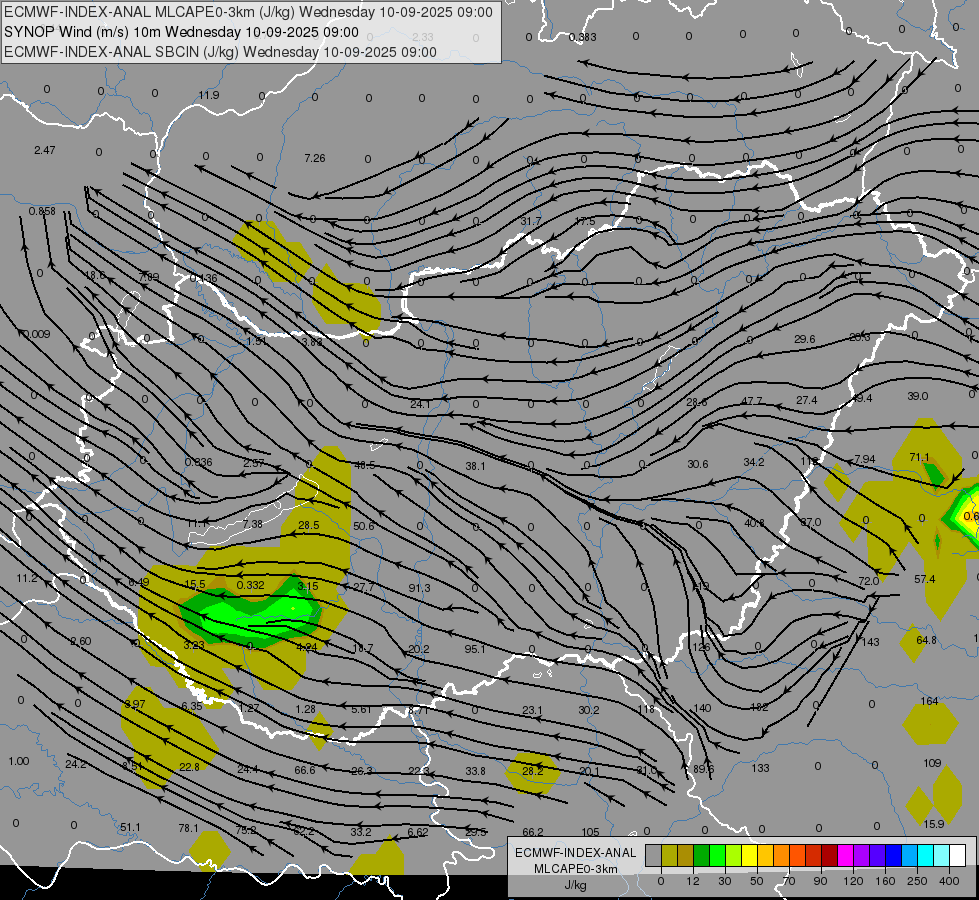This screenshot has height=900, width=979.
Task: Click the 17.5 value on the map
Action: 585,221
